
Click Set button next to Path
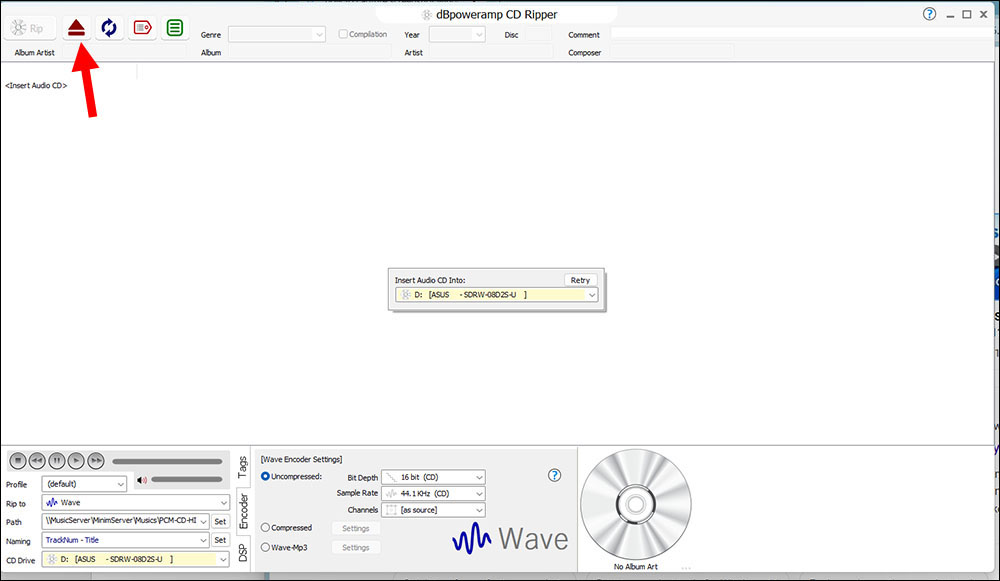220,521
